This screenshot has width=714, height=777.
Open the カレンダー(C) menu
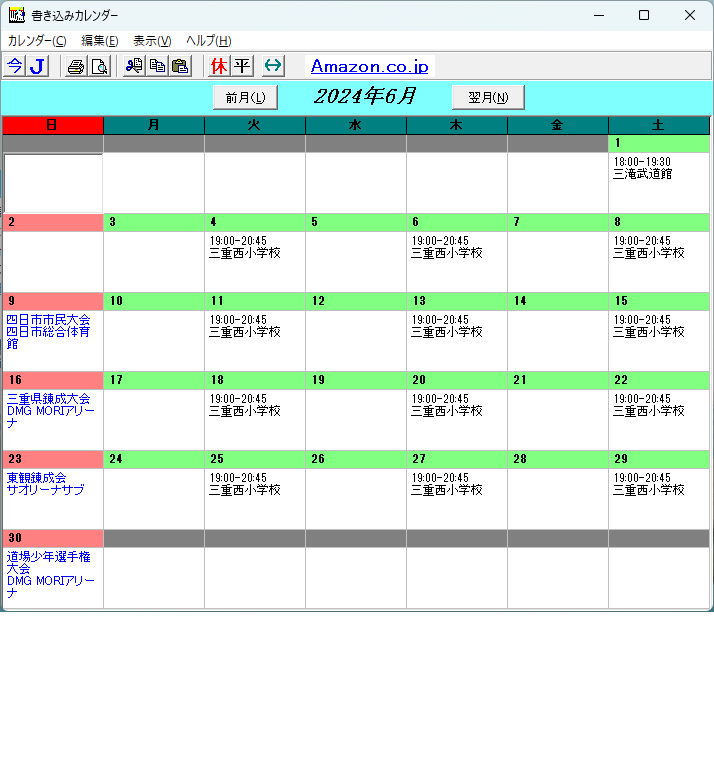pos(37,41)
